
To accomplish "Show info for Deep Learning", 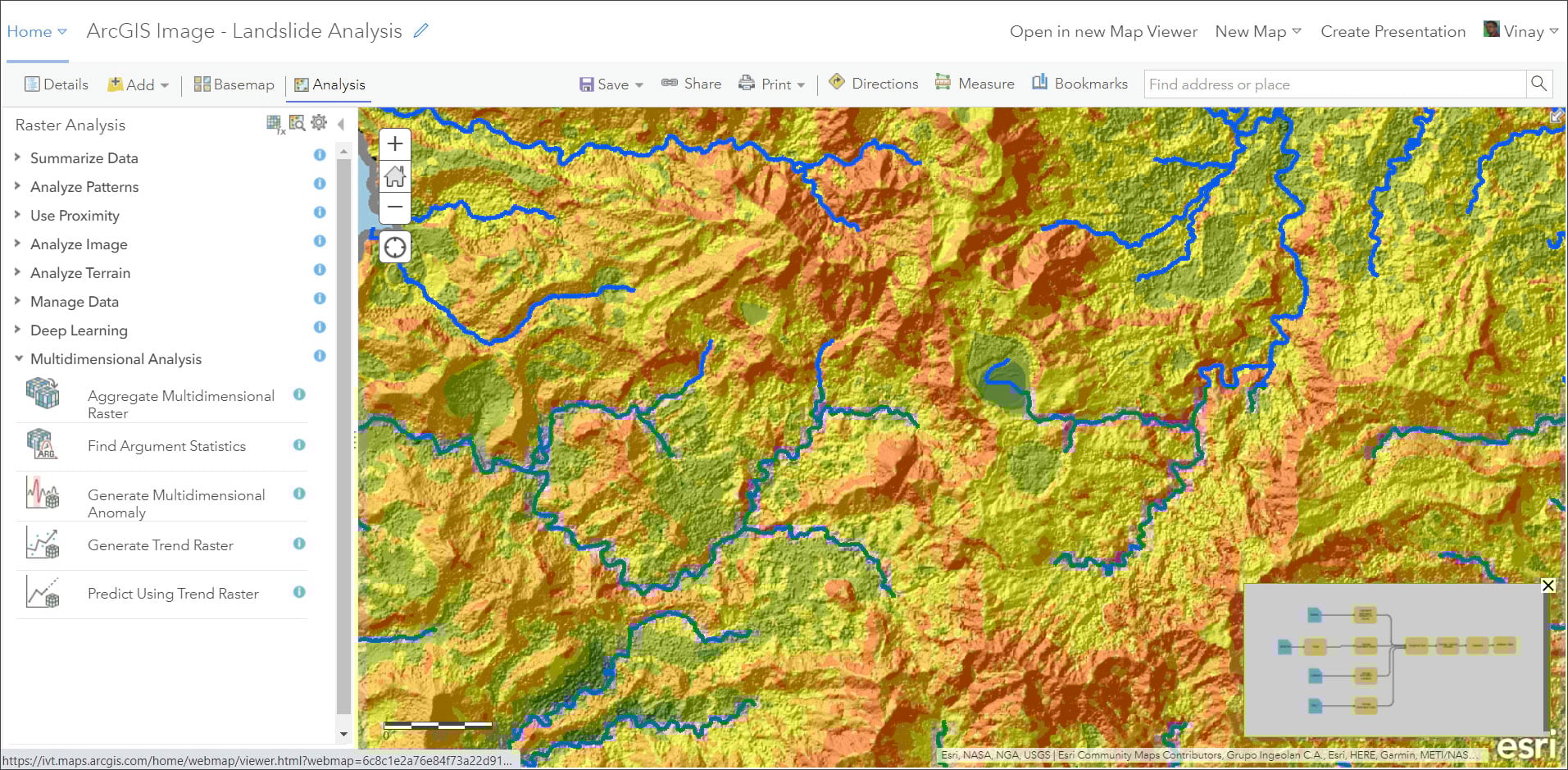I will tap(320, 327).
